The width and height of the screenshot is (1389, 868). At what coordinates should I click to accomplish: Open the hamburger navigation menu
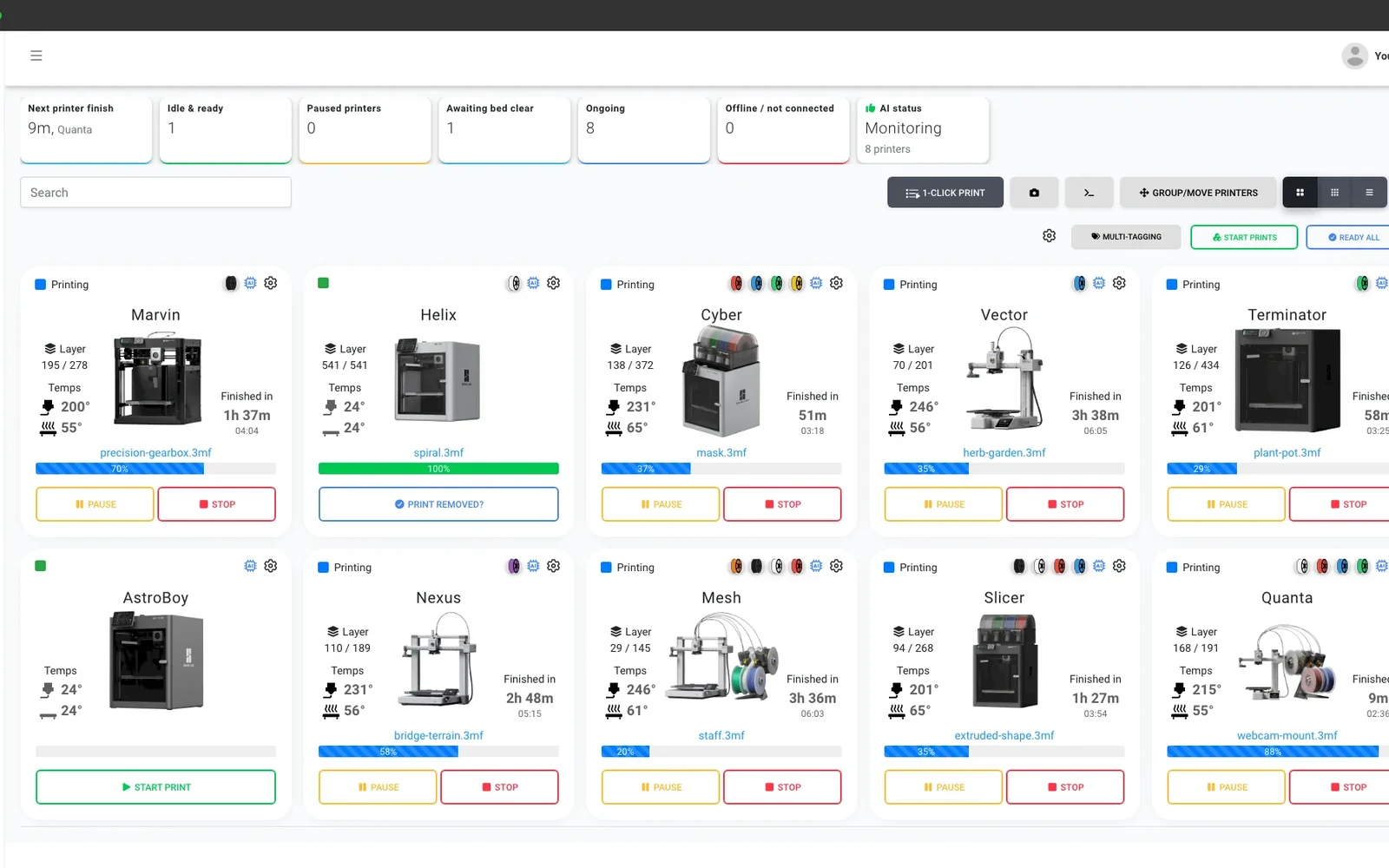[x=36, y=56]
